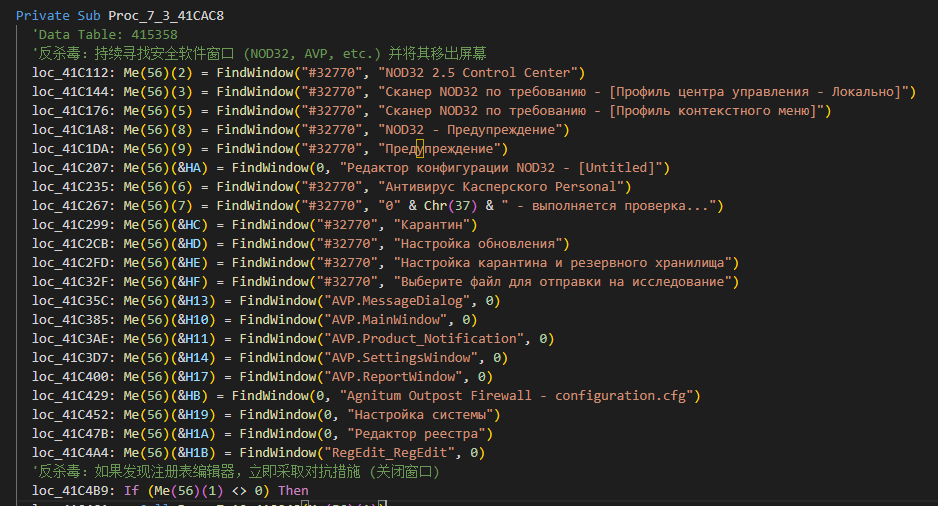938x506 pixels.
Task: Click "Настройка карантина и резервного хранилища" string
Action: (x=562, y=263)
